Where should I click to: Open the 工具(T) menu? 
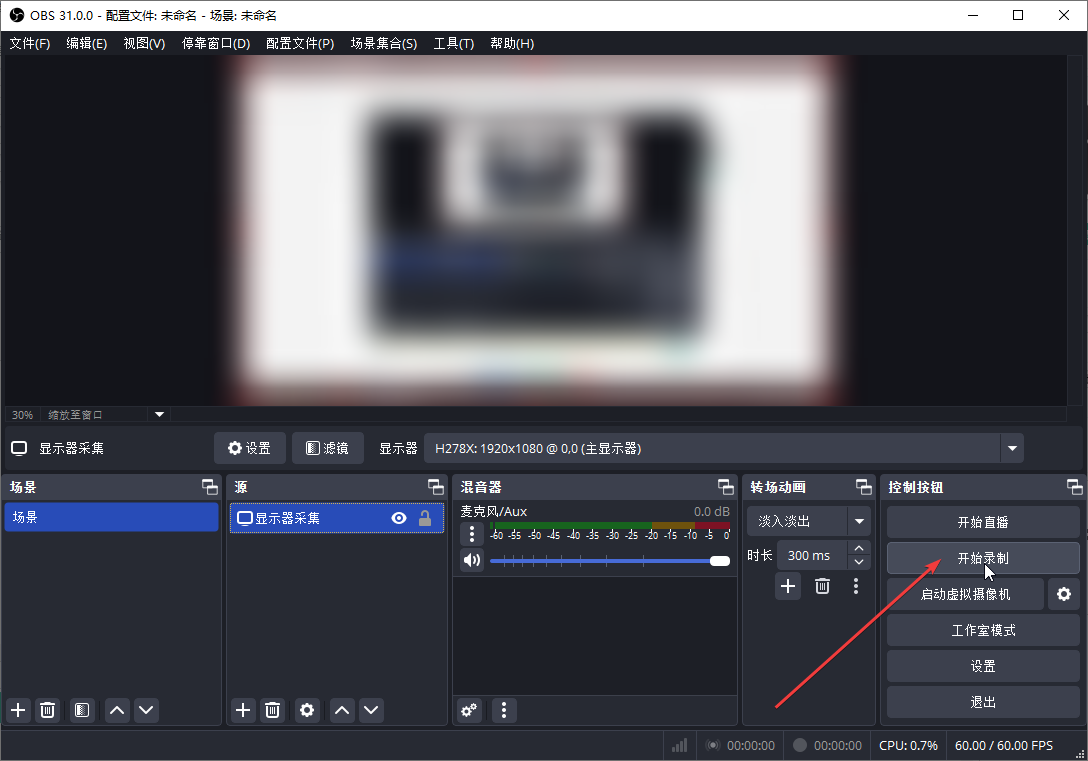(x=453, y=43)
